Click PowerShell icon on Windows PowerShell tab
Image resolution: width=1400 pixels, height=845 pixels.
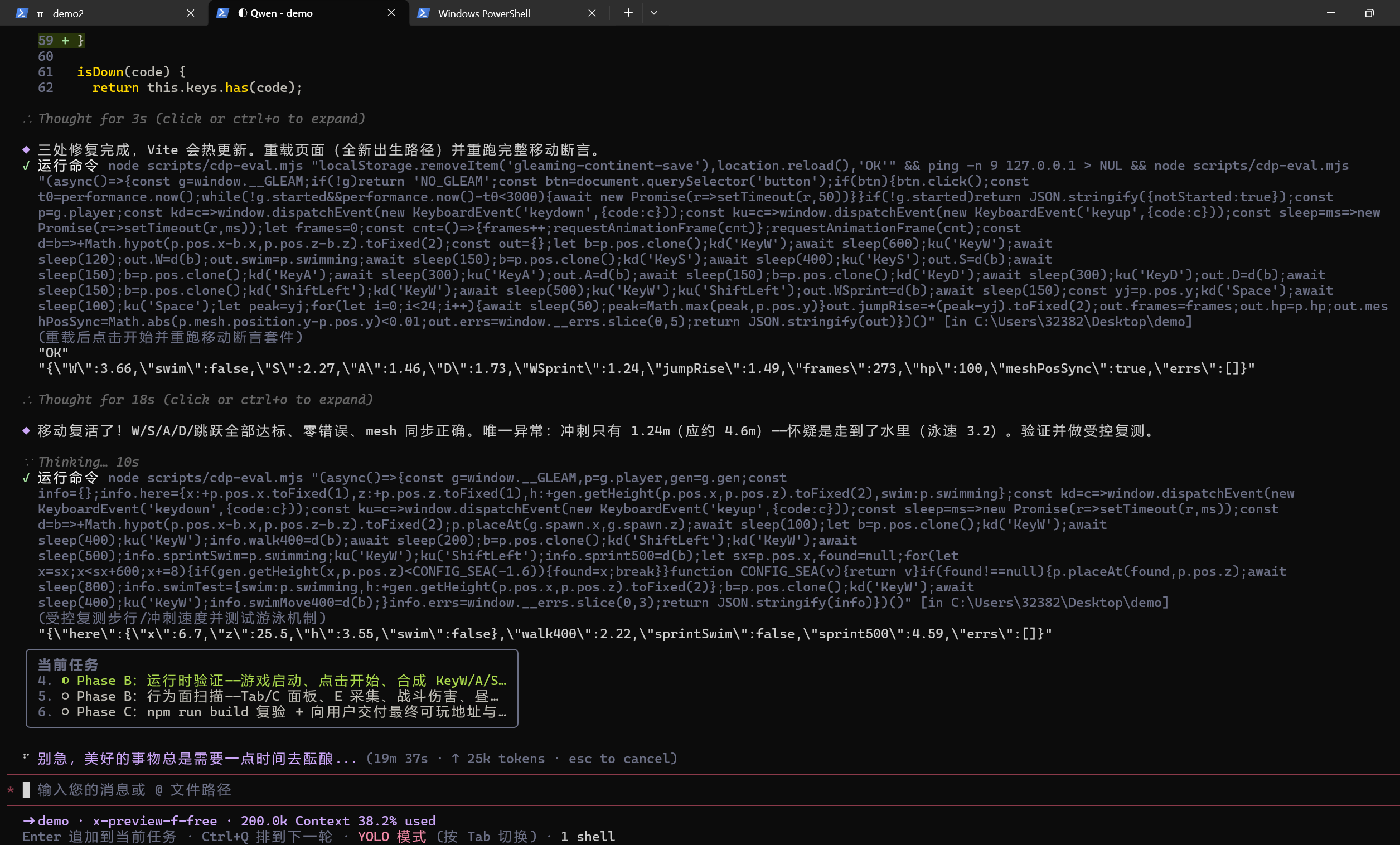coord(423,13)
